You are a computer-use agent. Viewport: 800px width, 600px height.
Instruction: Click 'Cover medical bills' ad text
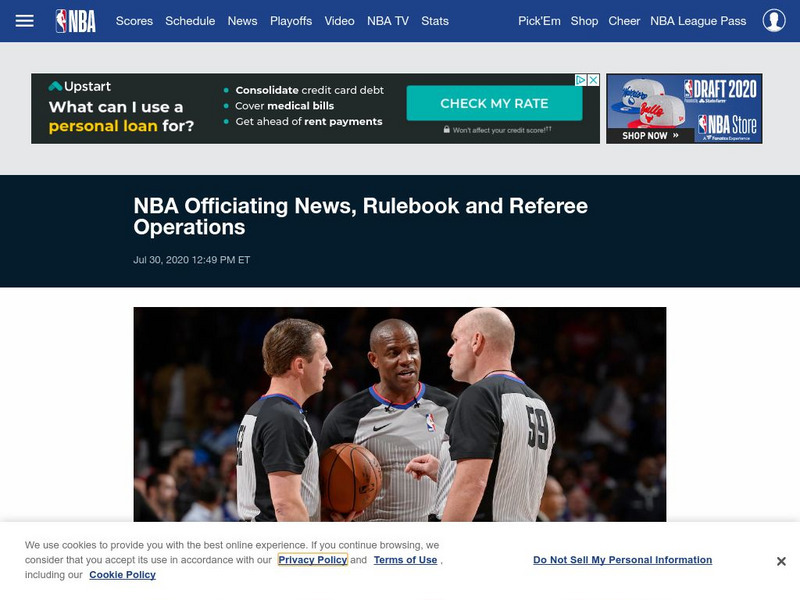coord(284,106)
